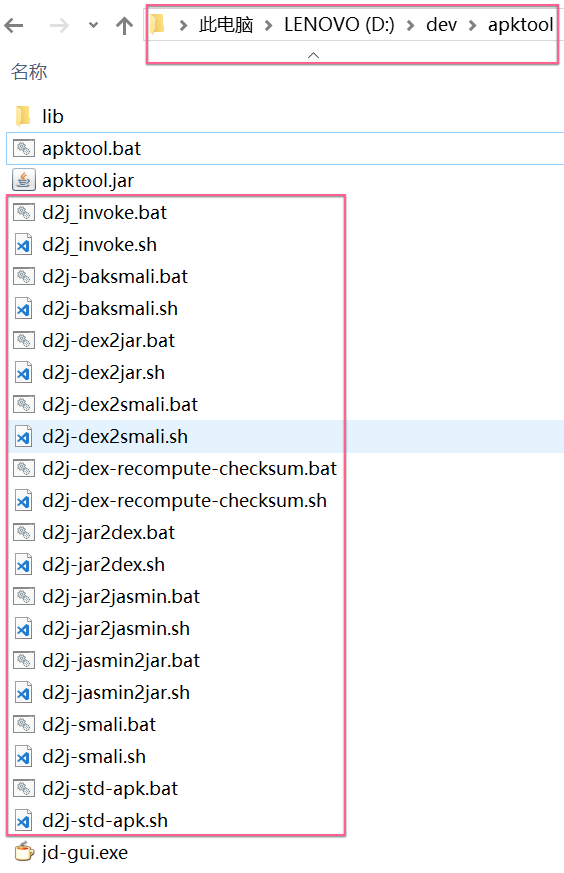Select d2j-dex2jar.sh script icon
This screenshot has height=873, width=564.
click(x=23, y=372)
